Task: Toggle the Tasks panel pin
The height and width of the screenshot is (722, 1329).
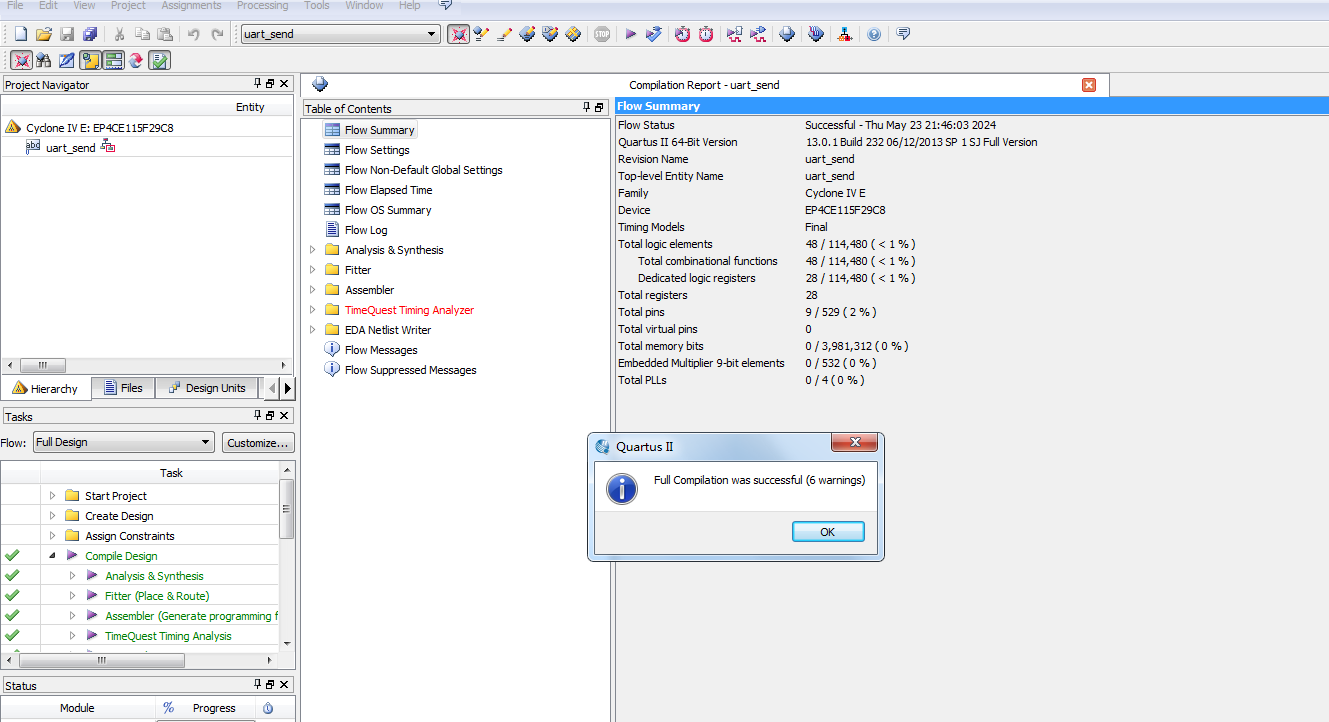Action: click(257, 416)
